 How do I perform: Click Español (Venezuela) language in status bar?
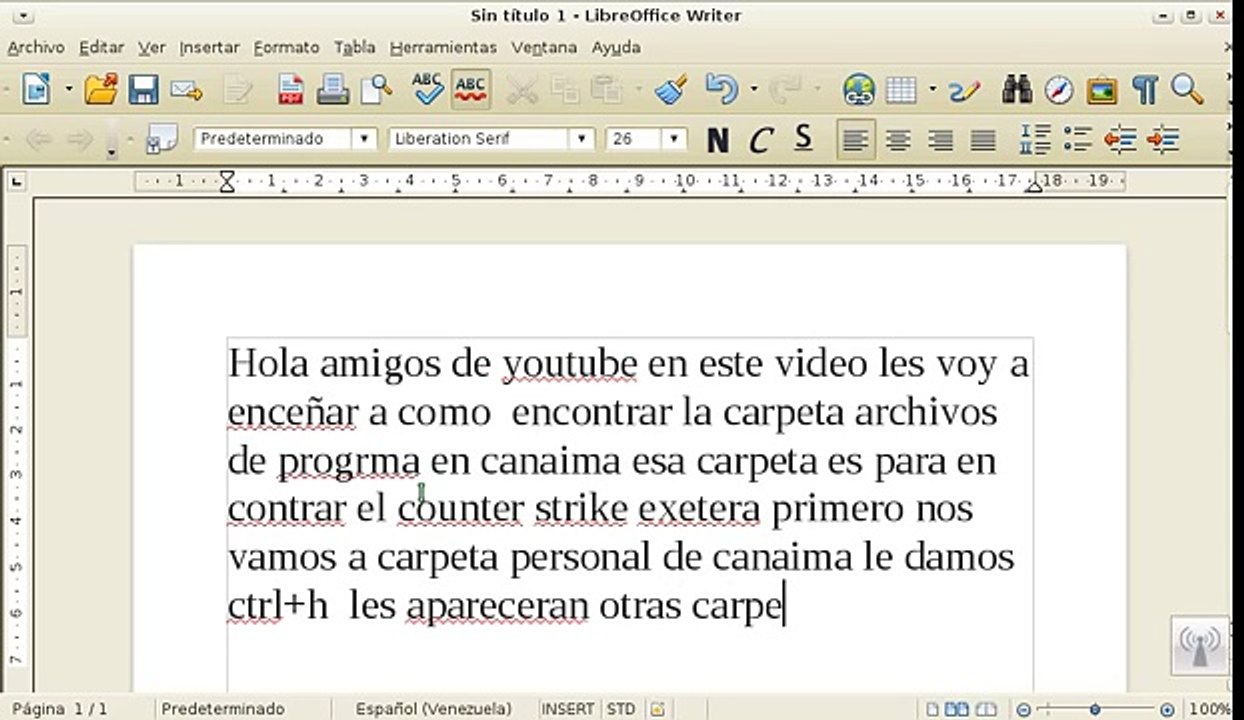click(x=434, y=709)
